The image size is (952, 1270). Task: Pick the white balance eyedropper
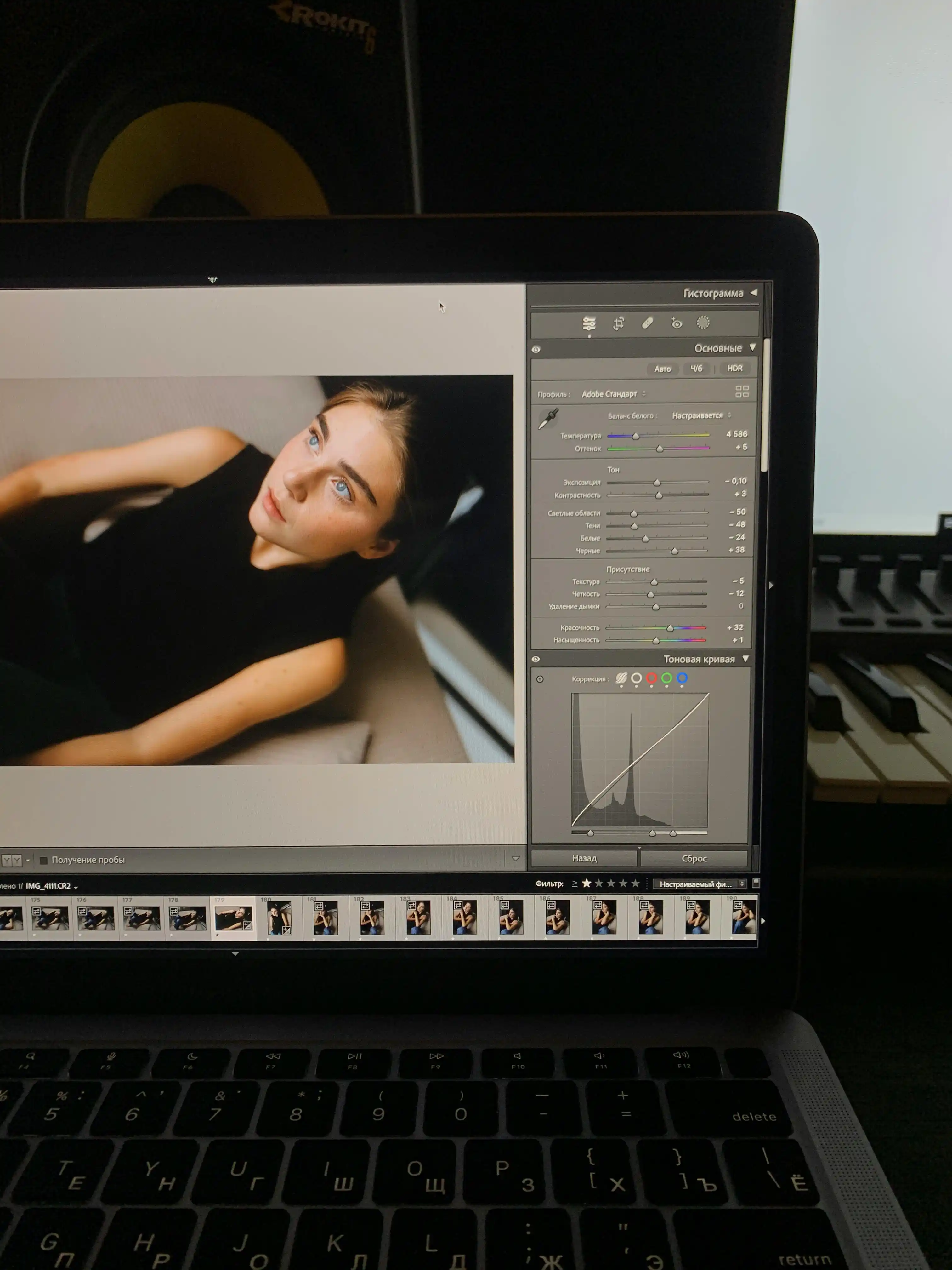[x=548, y=419]
